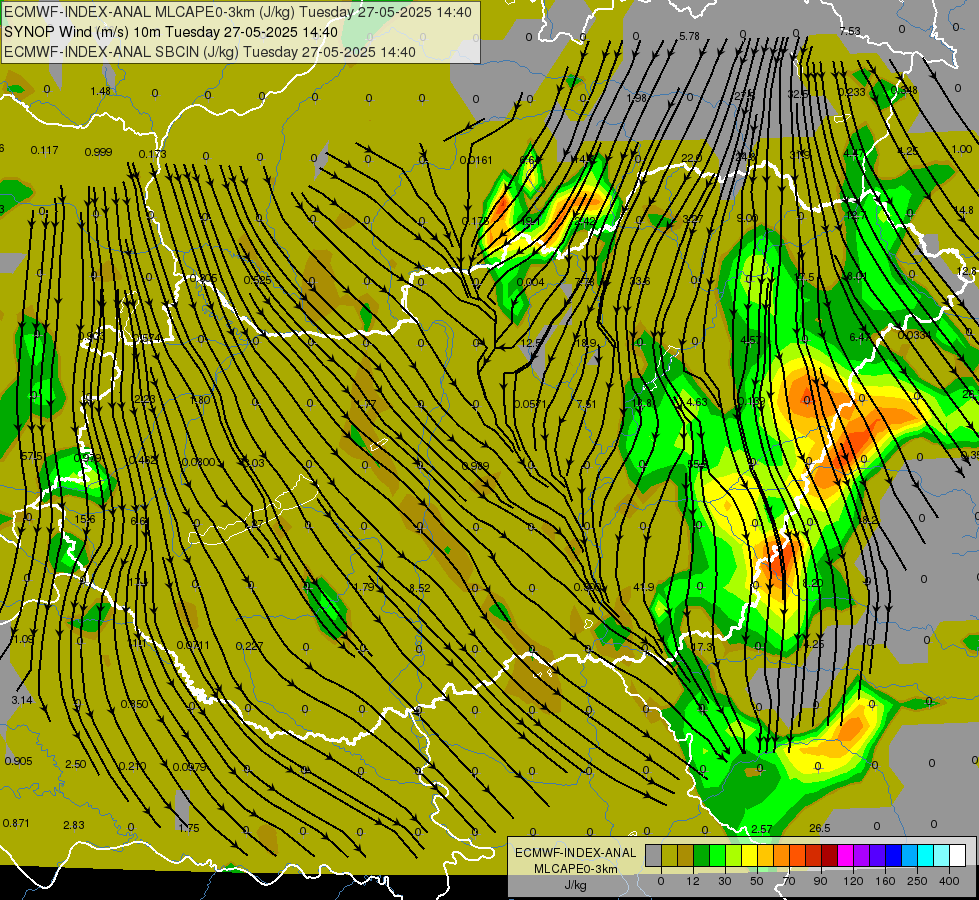Select the pure blue legend swatch after 160

coord(894,855)
